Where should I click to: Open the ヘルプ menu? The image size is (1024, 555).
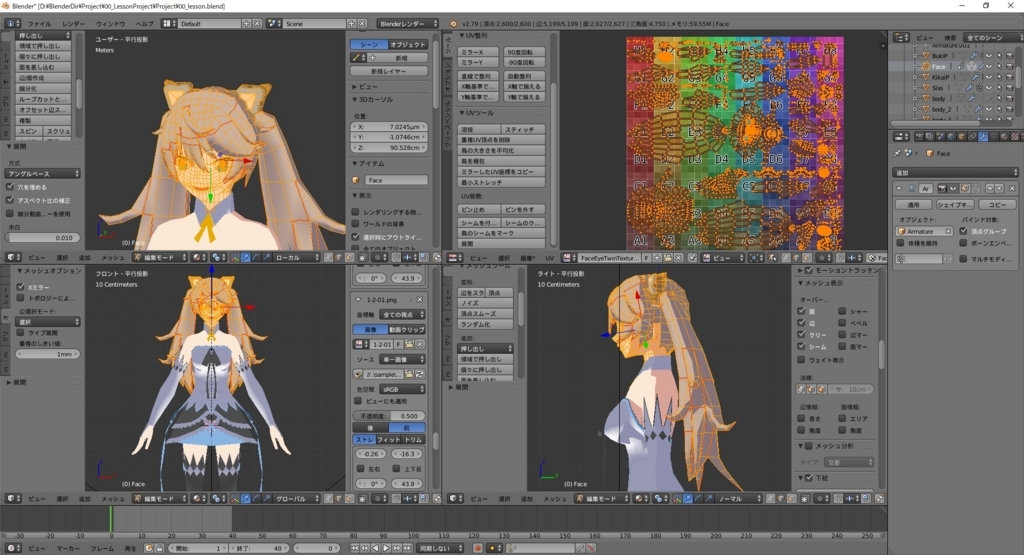[144, 24]
